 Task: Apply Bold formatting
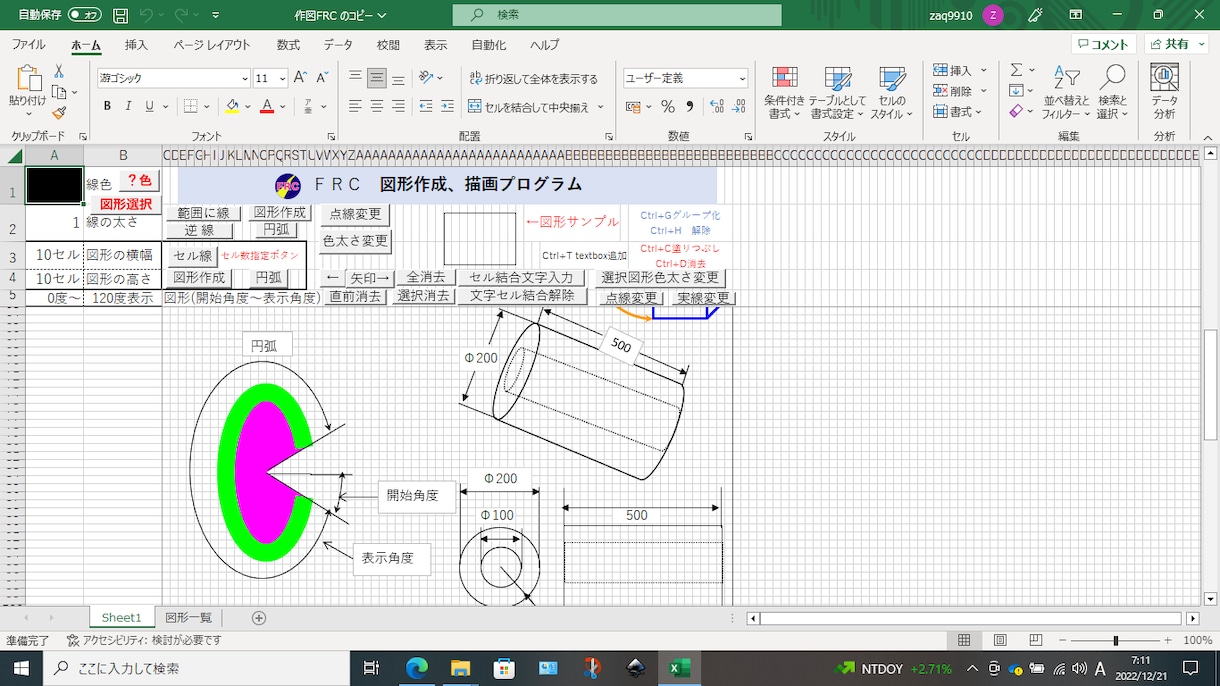click(x=107, y=106)
